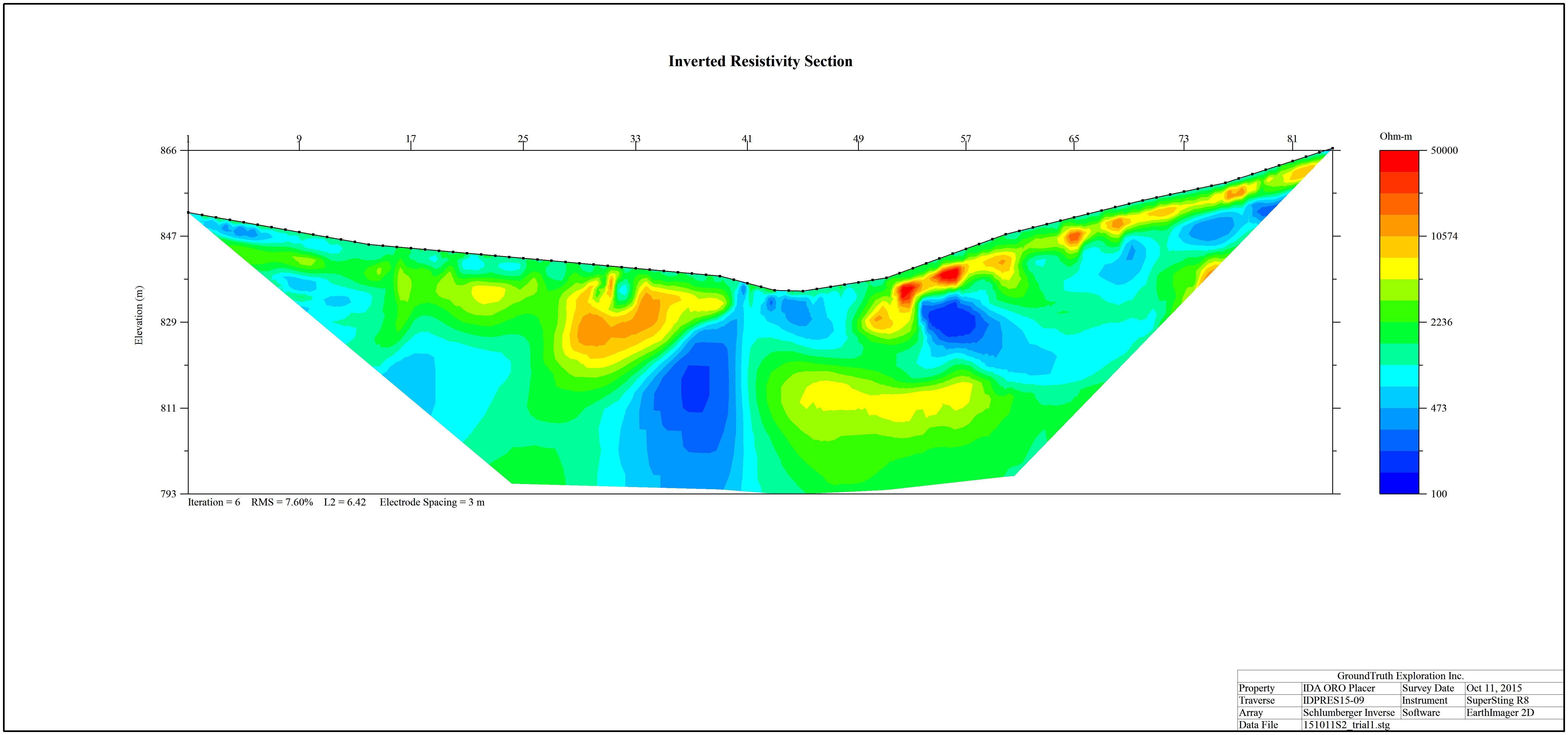This screenshot has width=1568, height=735.
Task: Click the yellow band in the color scale
Action: coord(1399,268)
